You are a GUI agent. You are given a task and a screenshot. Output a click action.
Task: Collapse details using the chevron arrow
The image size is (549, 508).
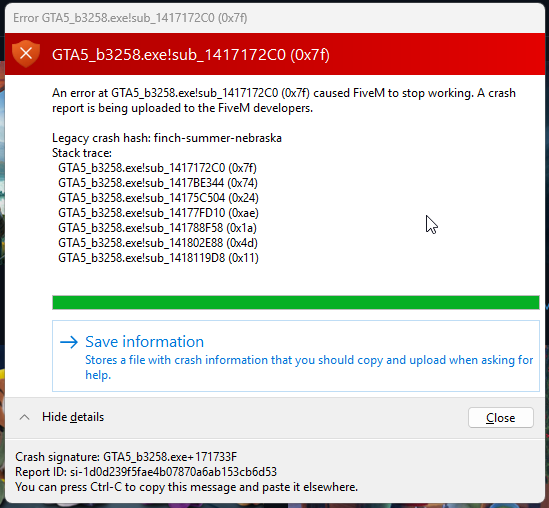point(24,417)
